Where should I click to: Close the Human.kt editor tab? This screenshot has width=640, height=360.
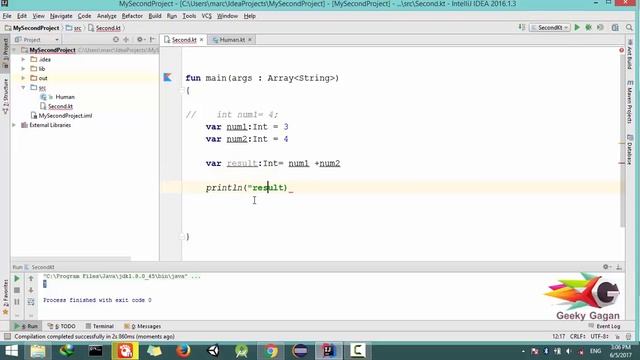[x=250, y=40]
